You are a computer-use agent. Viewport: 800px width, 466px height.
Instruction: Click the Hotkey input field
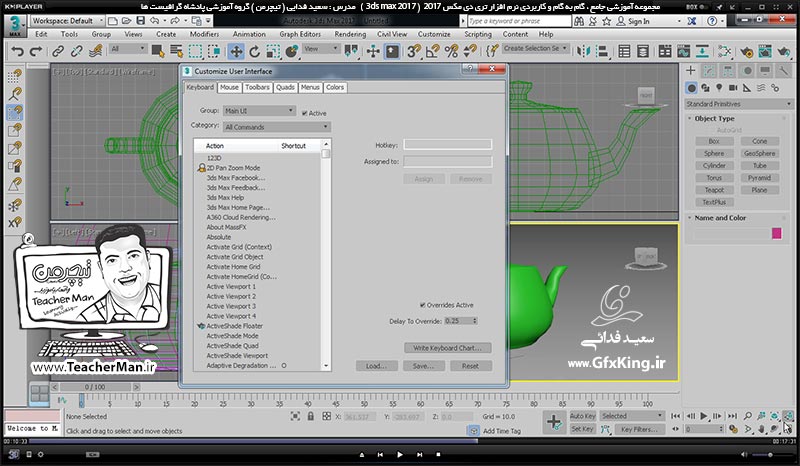[x=447, y=145]
